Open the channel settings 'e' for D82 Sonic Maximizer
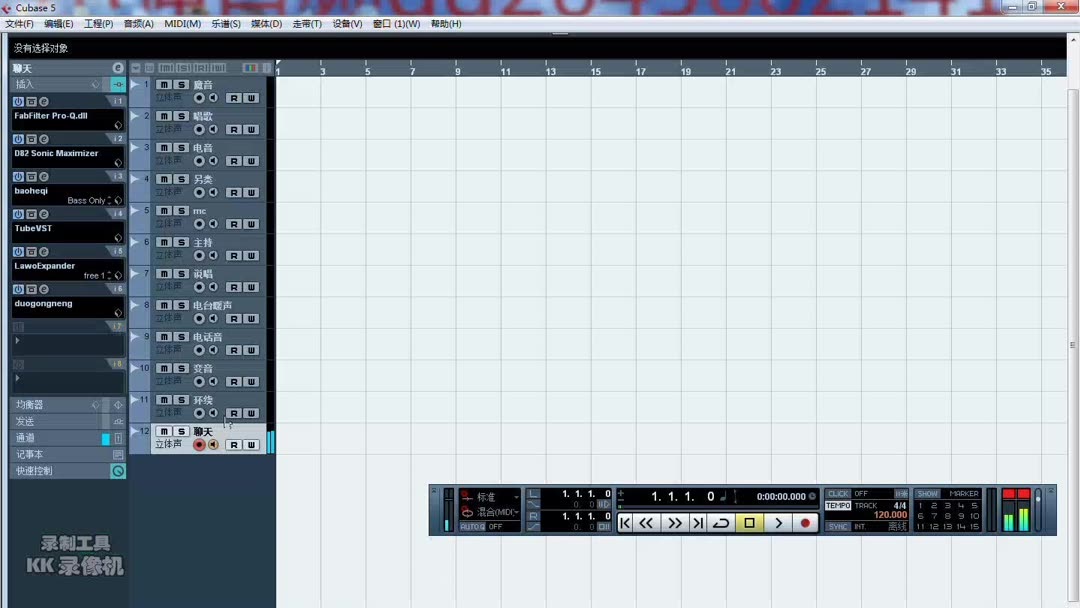The image size is (1080, 608). 44,139
